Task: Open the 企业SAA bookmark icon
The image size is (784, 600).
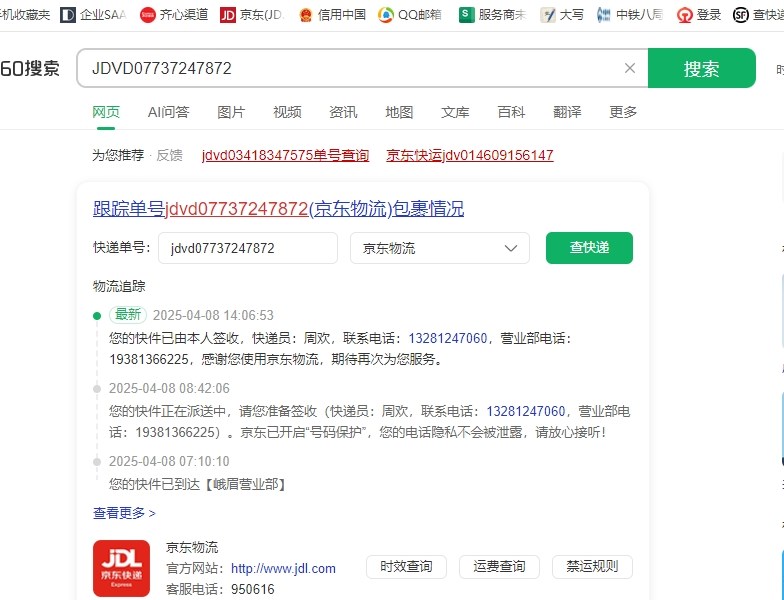Action: 68,15
